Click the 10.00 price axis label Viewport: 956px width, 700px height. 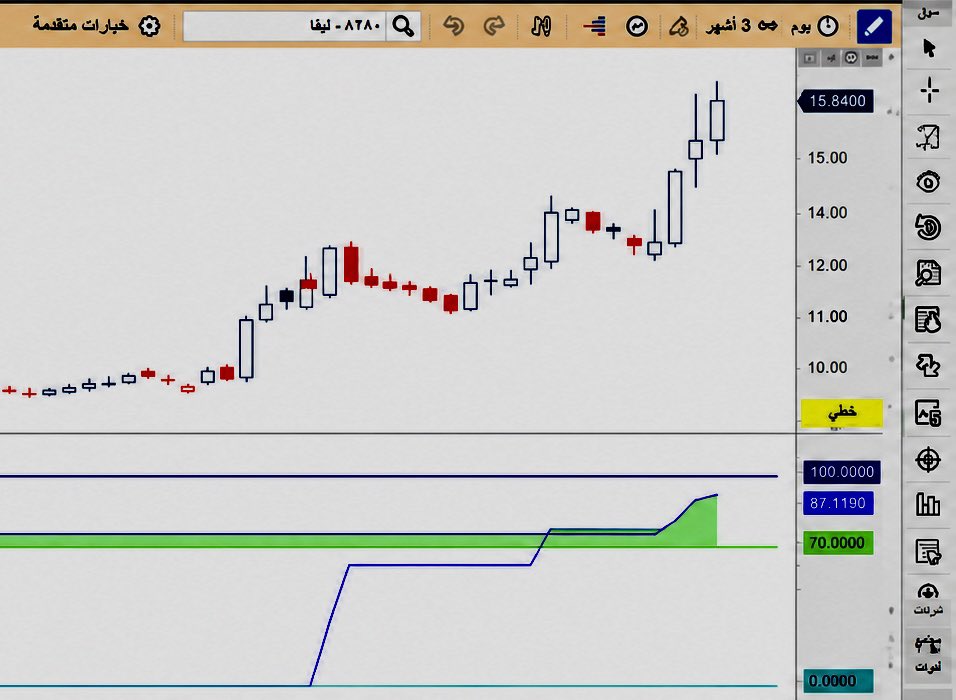point(827,368)
